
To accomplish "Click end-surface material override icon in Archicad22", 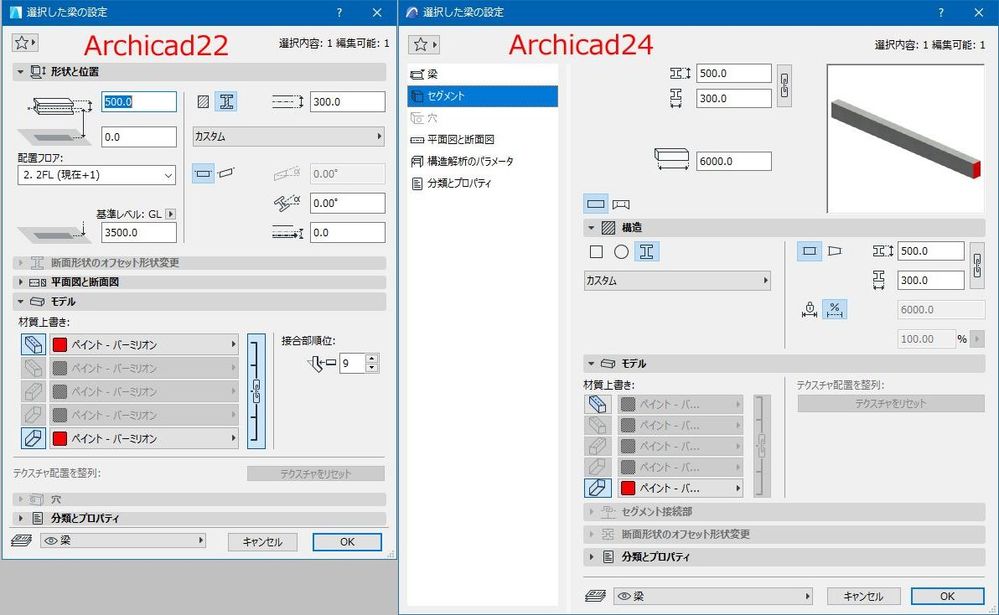I will pos(33,438).
